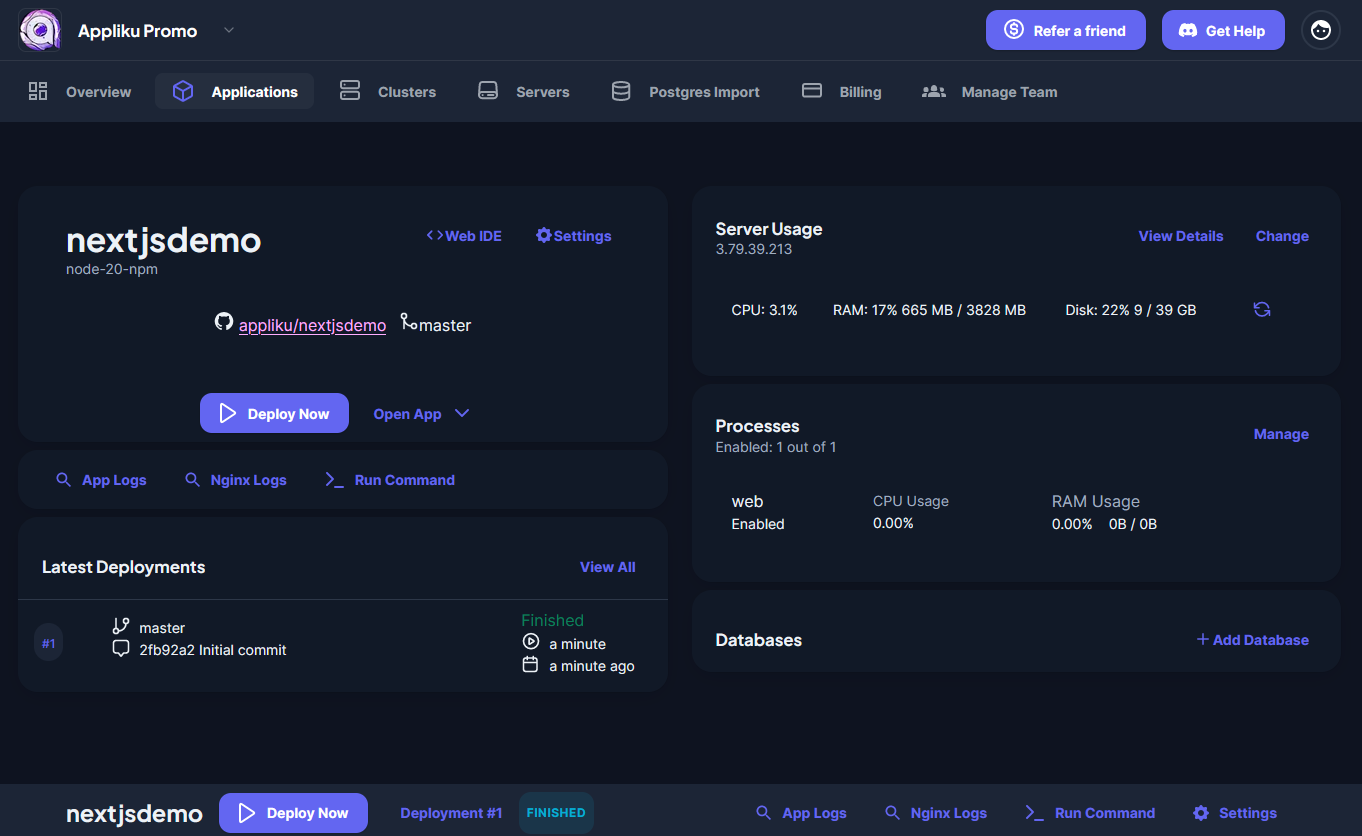Click Manage in the Processes panel

point(1281,434)
